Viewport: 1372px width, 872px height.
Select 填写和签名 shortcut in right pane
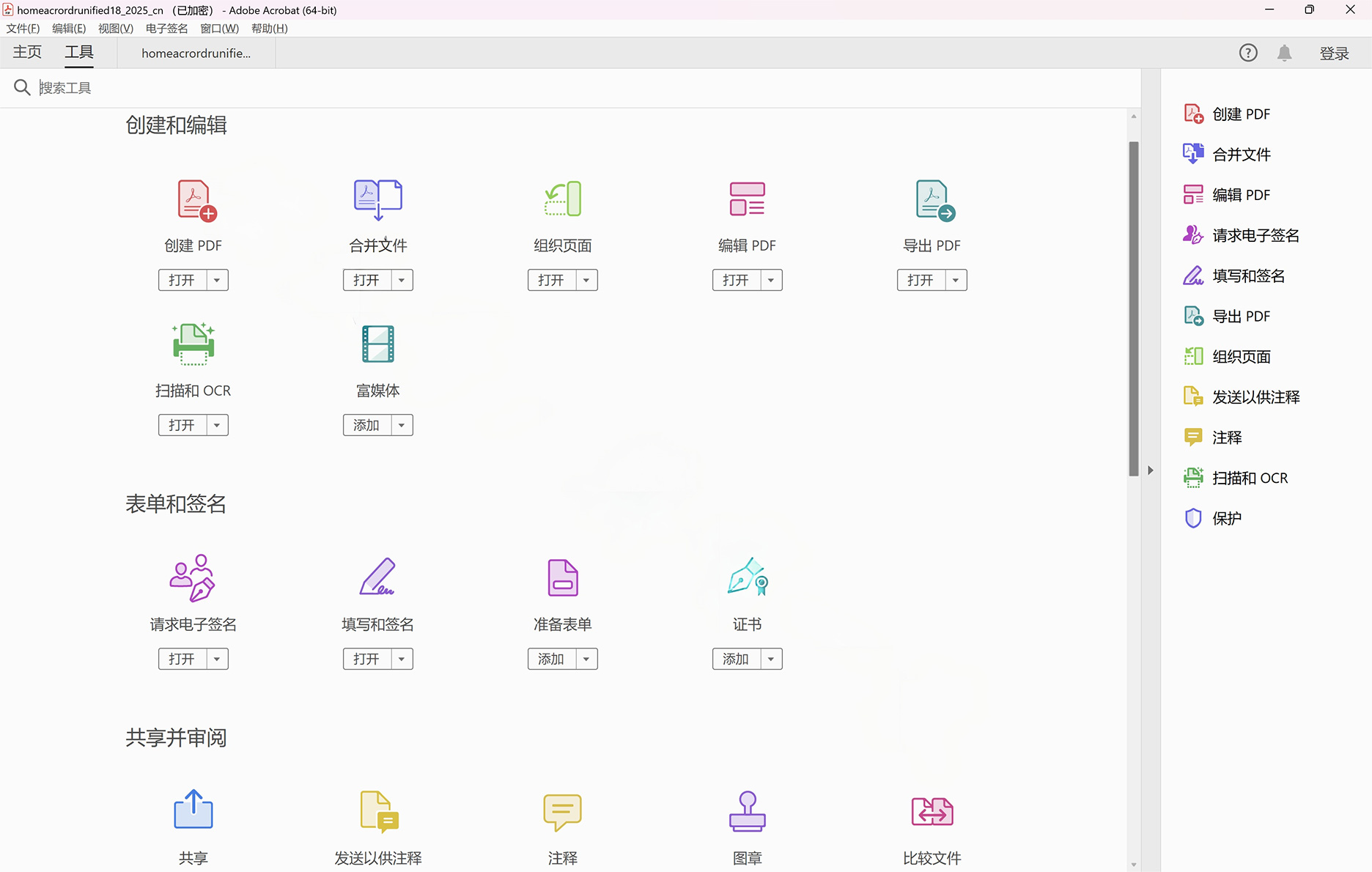1235,276
